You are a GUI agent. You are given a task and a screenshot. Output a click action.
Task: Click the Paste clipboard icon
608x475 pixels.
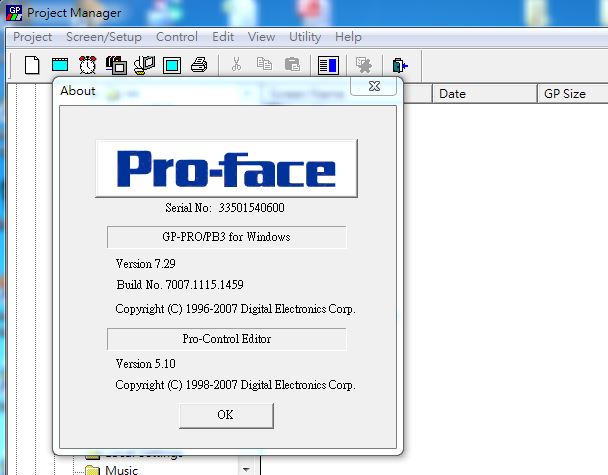tap(292, 65)
